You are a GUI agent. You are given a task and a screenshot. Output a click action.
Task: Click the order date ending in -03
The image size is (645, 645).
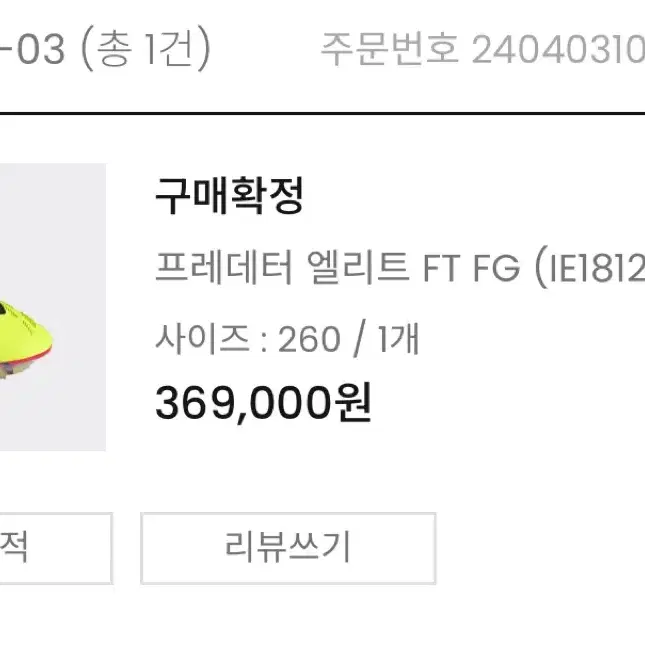(32, 49)
